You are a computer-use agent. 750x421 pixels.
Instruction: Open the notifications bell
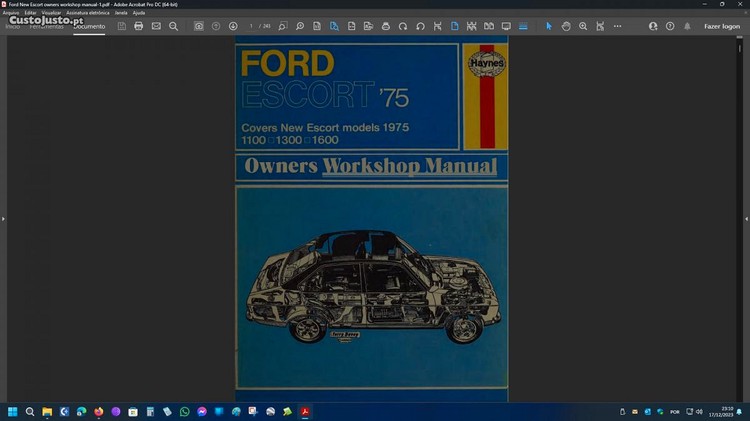click(687, 26)
